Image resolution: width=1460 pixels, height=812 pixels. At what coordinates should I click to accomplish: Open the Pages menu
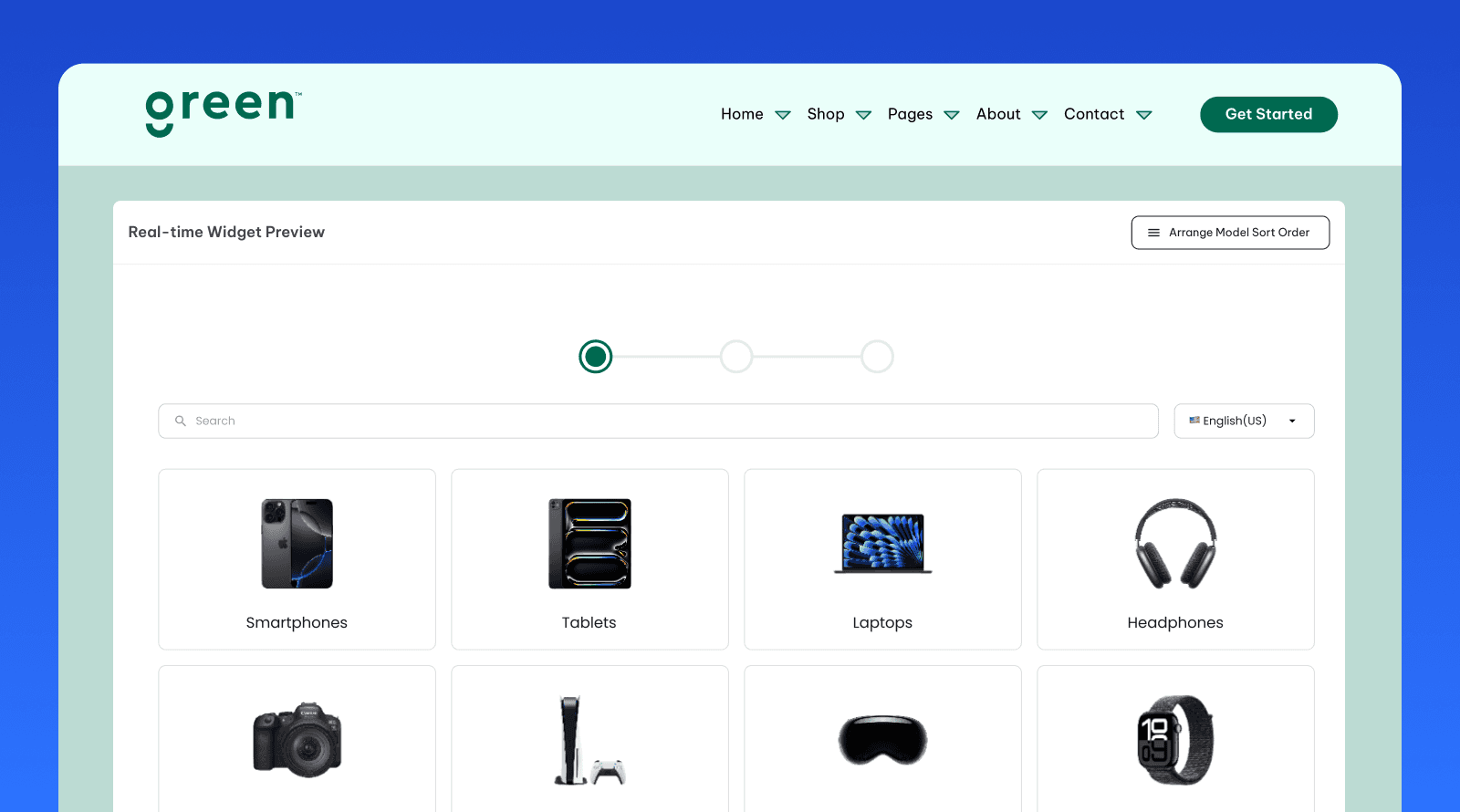pyautogui.click(x=910, y=114)
